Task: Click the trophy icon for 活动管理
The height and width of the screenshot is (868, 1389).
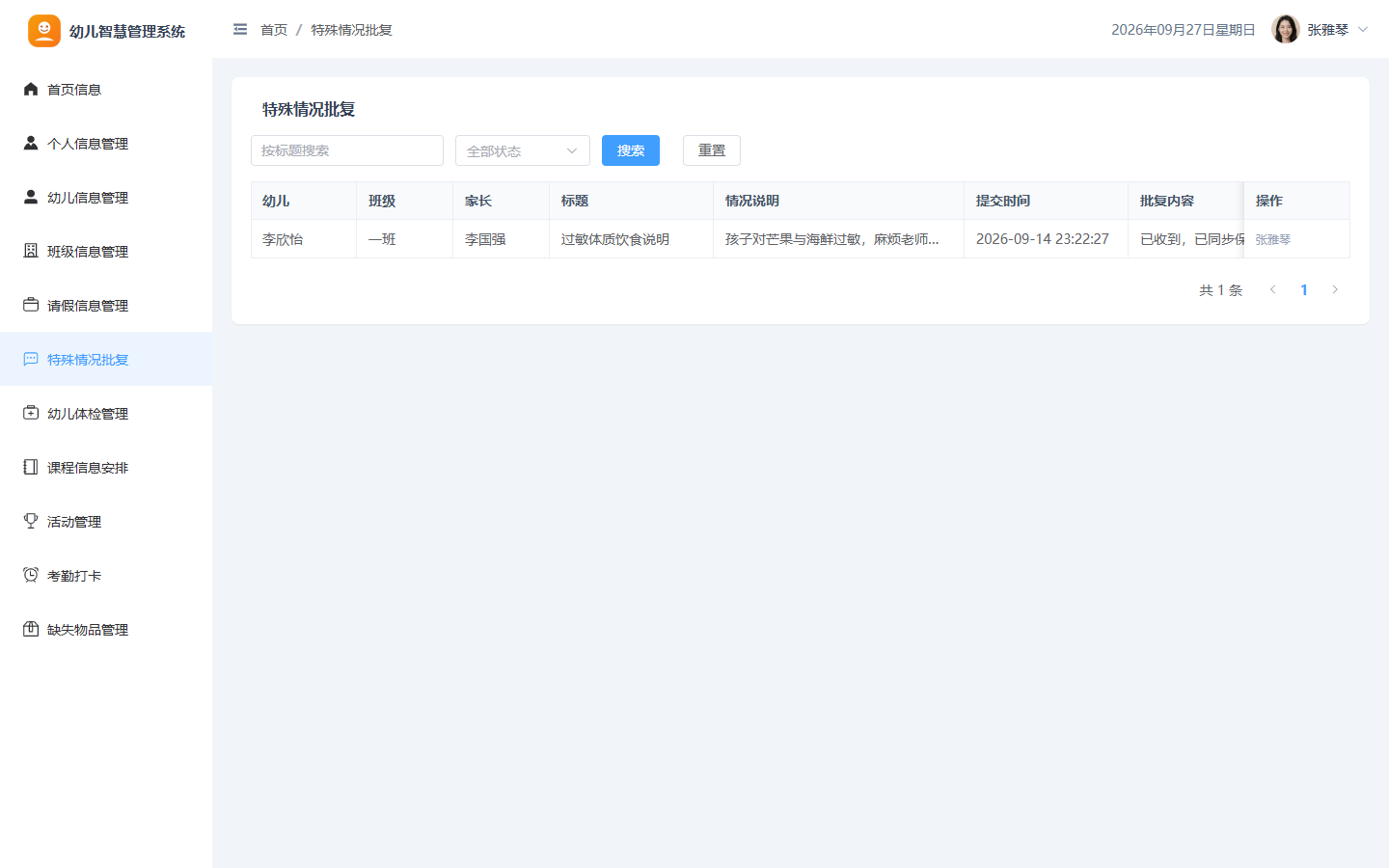Action: [x=31, y=521]
